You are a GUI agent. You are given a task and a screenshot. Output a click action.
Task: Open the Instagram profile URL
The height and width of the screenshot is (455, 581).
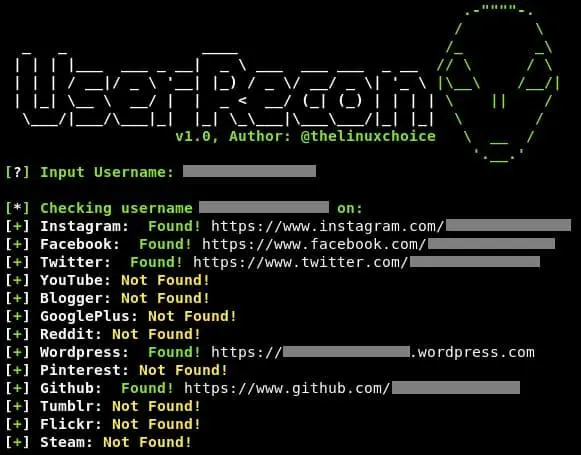[x=391, y=226]
